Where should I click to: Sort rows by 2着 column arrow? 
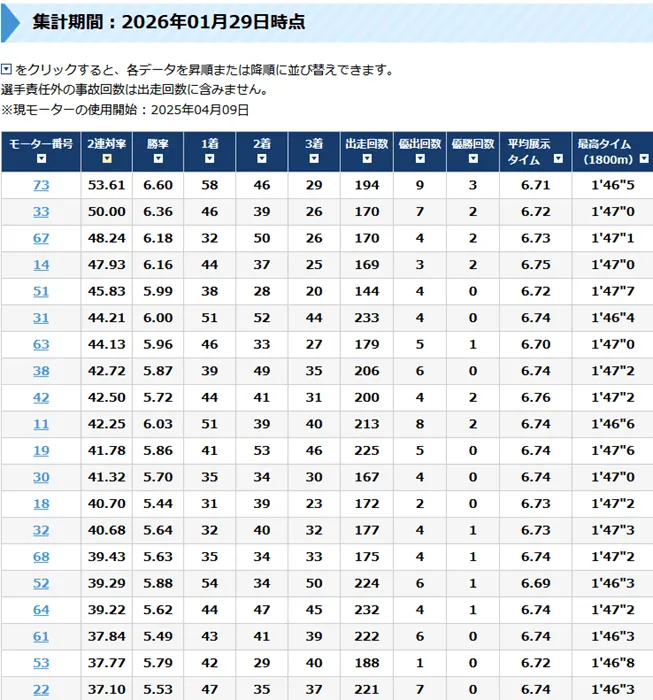pyautogui.click(x=261, y=159)
